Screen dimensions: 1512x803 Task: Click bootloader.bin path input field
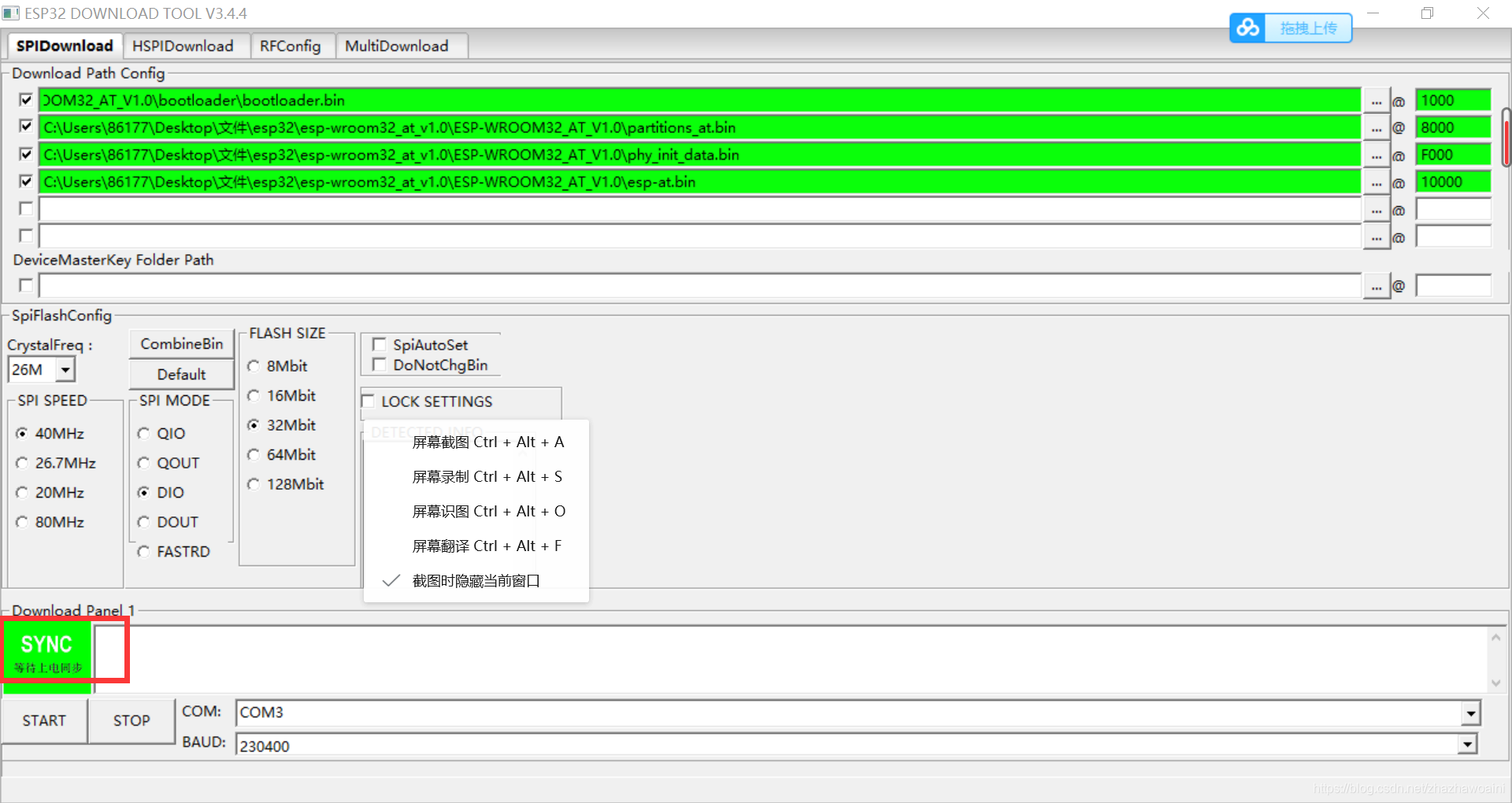tap(700, 101)
